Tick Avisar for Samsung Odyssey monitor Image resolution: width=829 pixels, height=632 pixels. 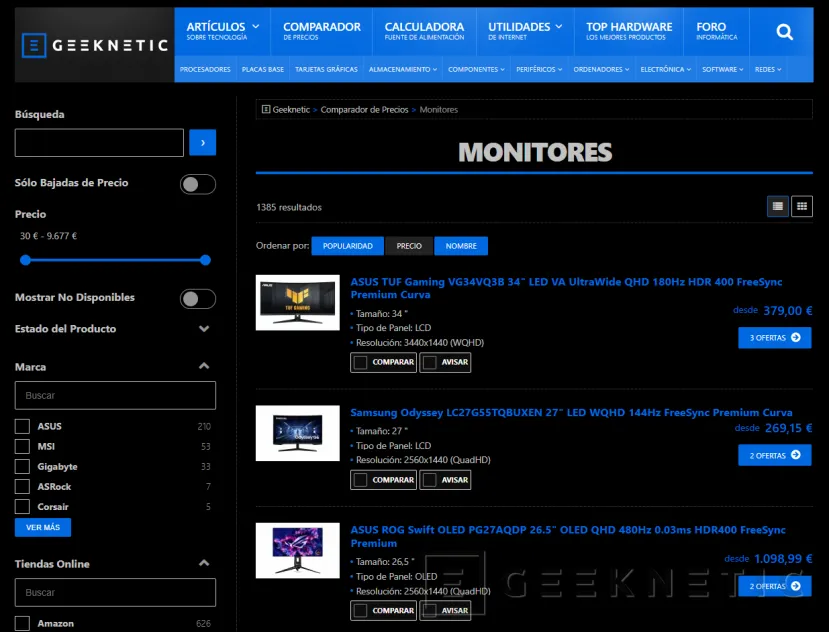(x=430, y=480)
